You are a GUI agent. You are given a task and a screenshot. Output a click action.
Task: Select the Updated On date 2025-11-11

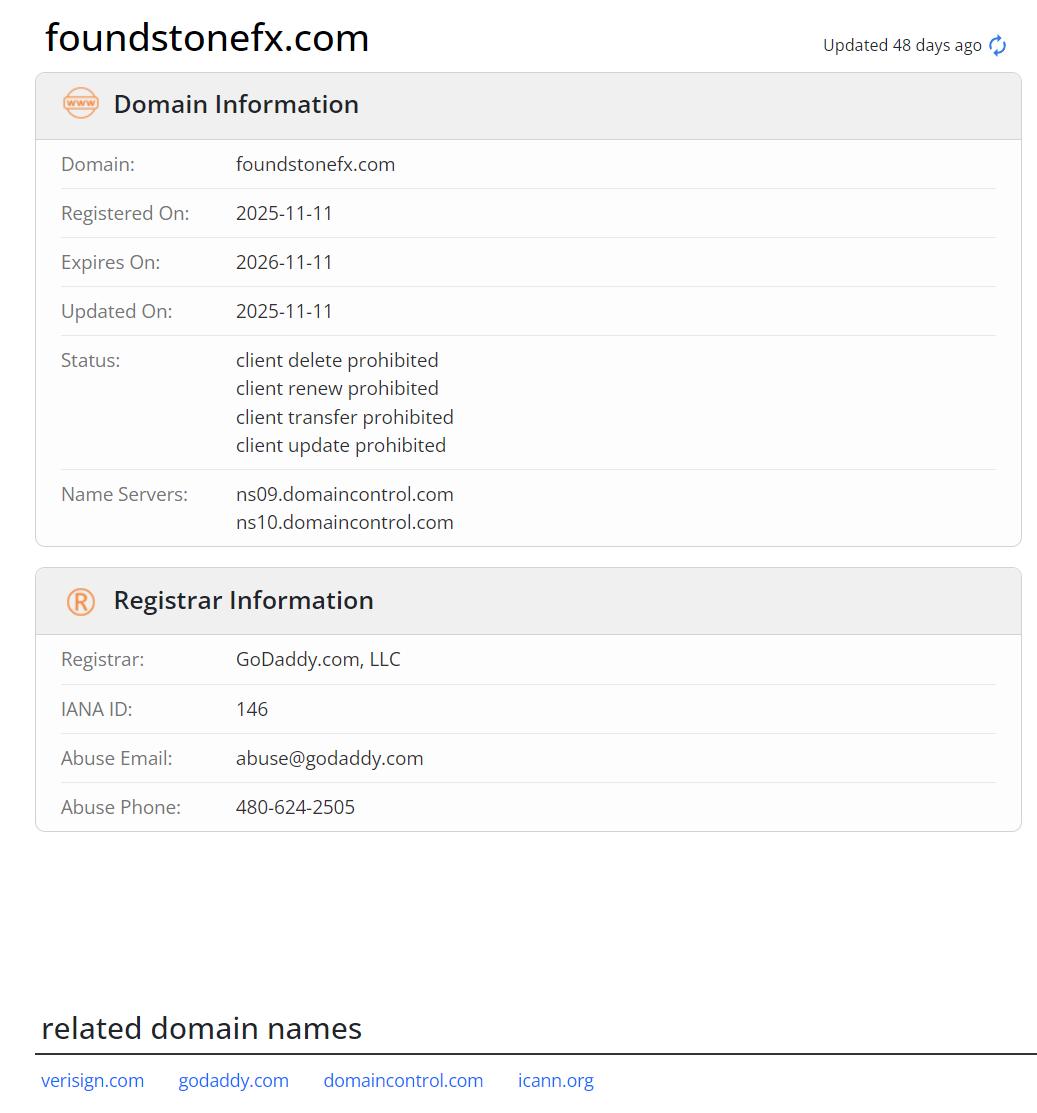point(284,311)
